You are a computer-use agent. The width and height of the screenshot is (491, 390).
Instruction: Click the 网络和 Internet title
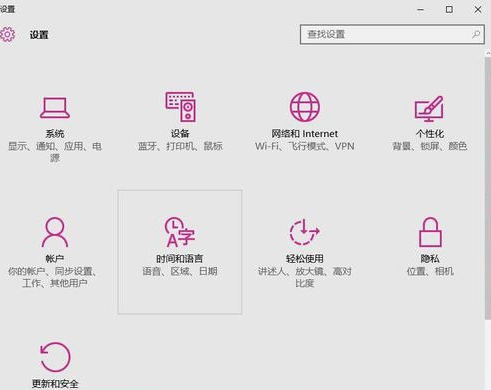tap(304, 134)
